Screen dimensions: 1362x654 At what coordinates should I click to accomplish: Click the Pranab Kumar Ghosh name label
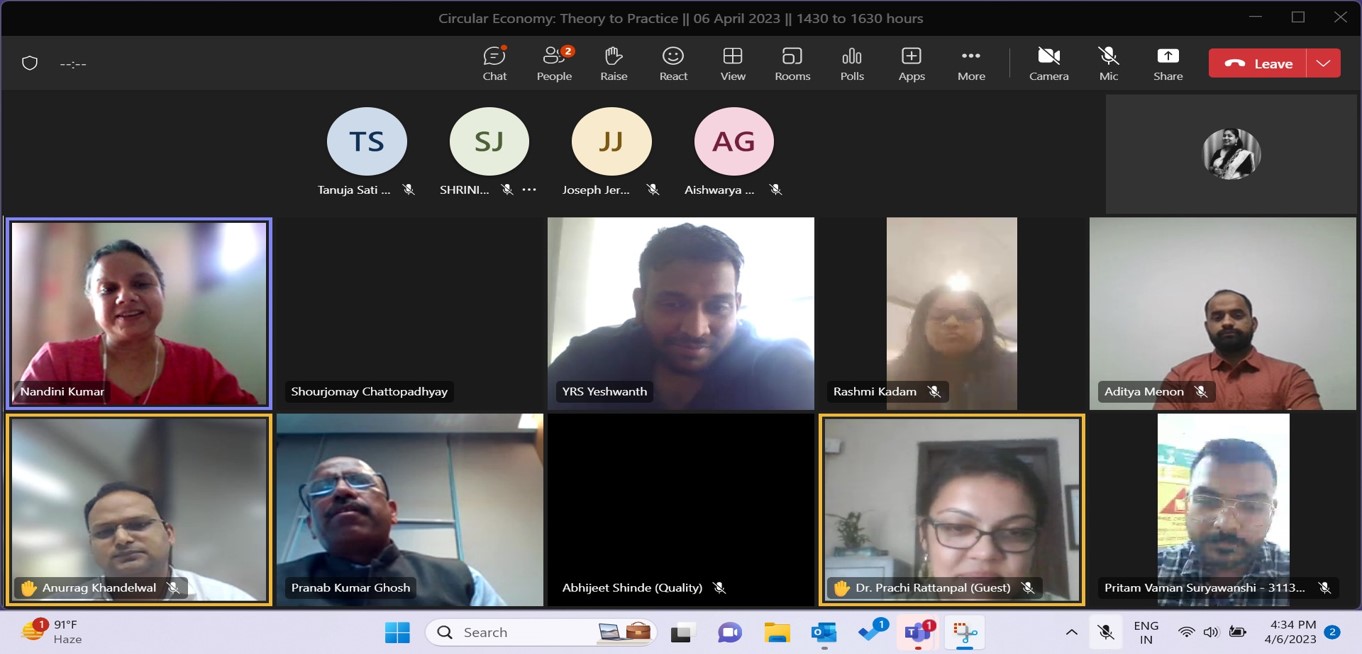coord(350,588)
